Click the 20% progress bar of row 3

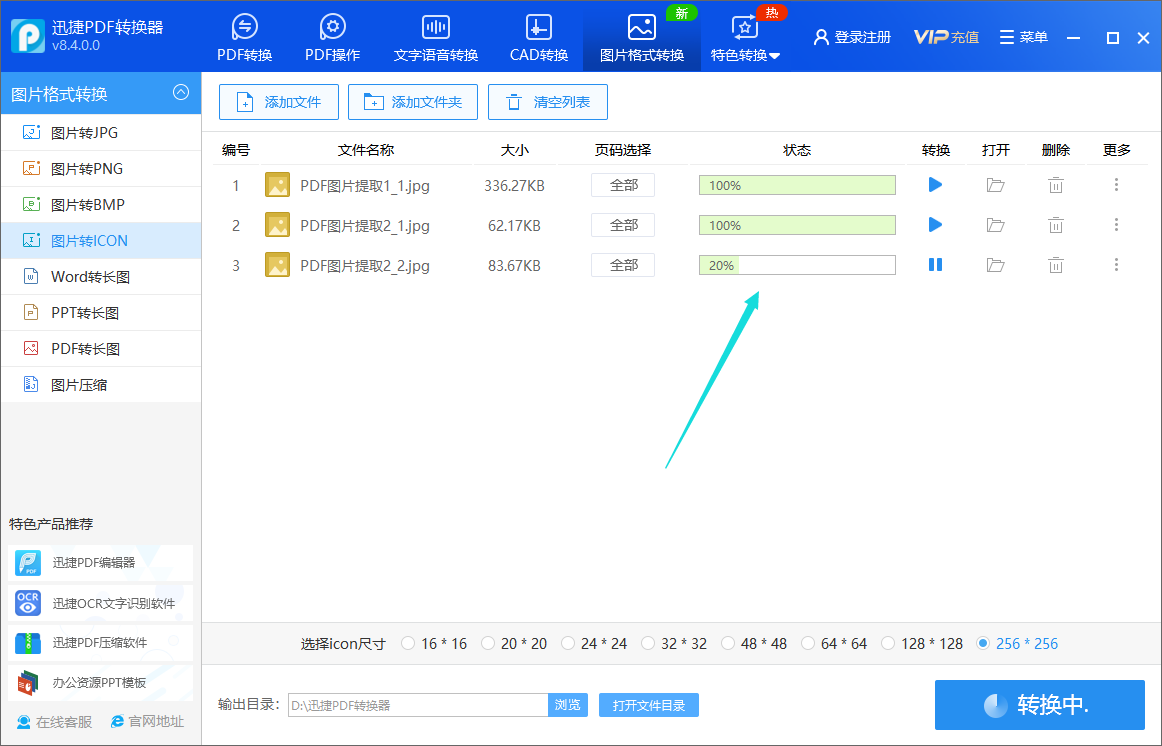[797, 265]
